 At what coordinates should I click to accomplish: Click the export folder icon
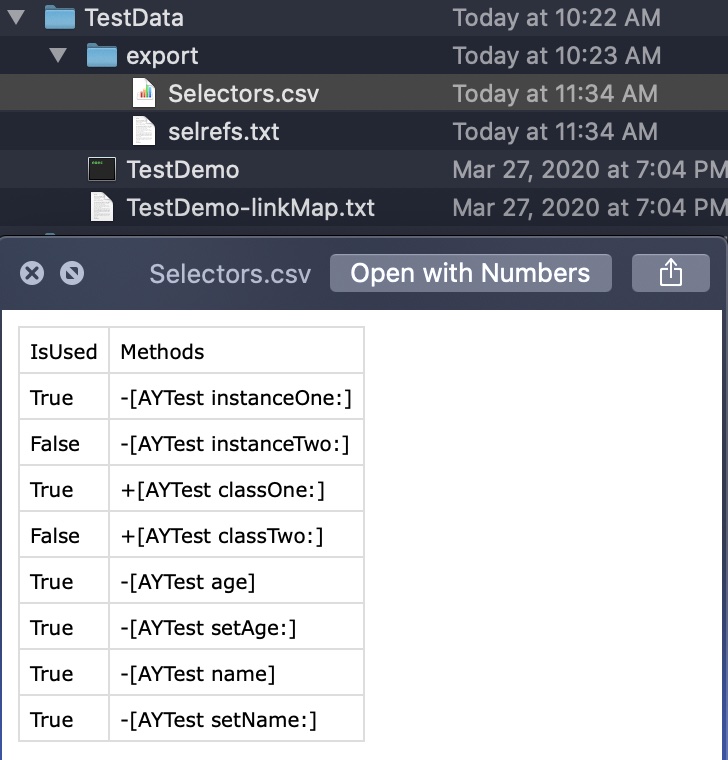point(102,55)
